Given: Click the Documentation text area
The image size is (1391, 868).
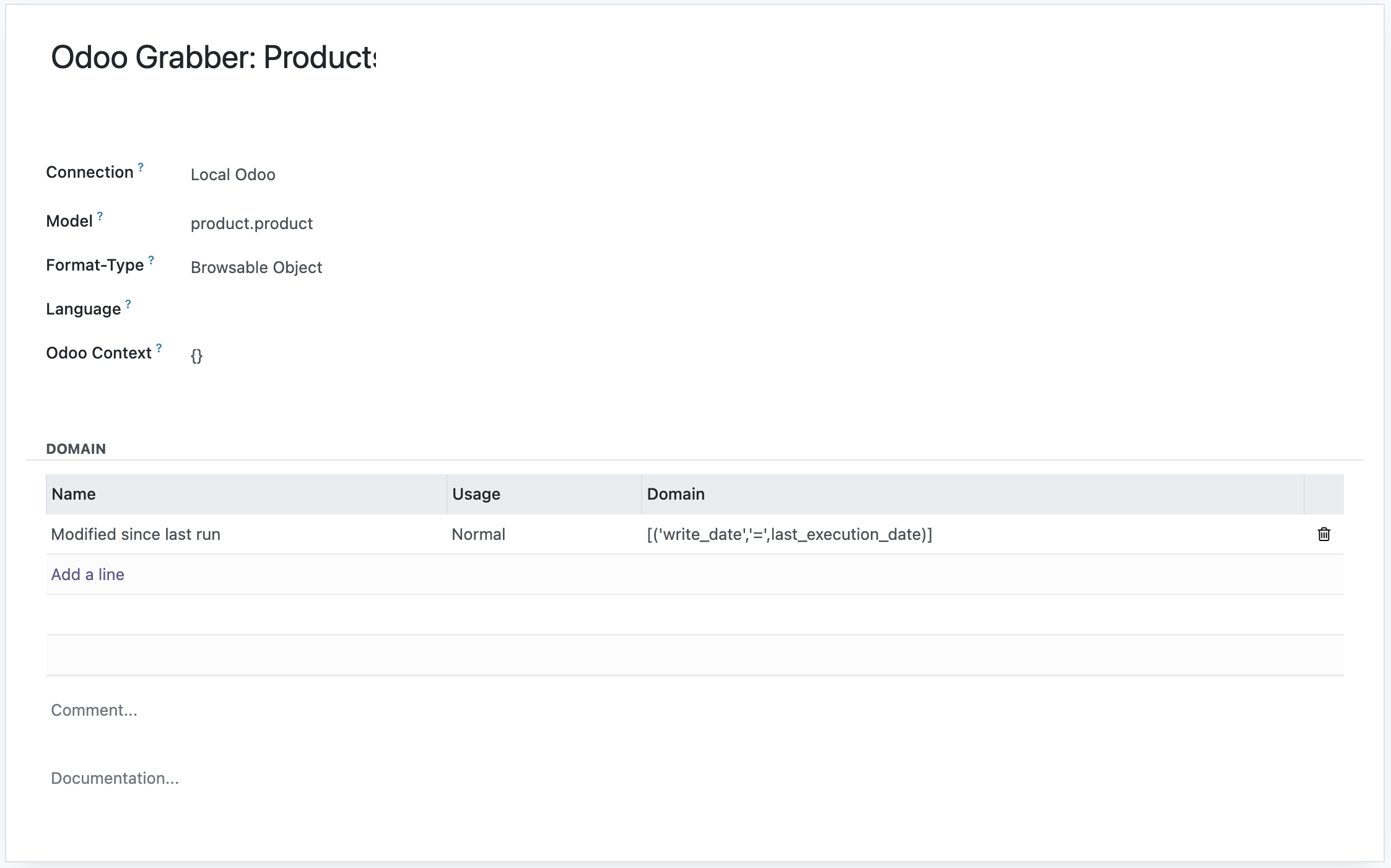Looking at the screenshot, I should (x=695, y=778).
